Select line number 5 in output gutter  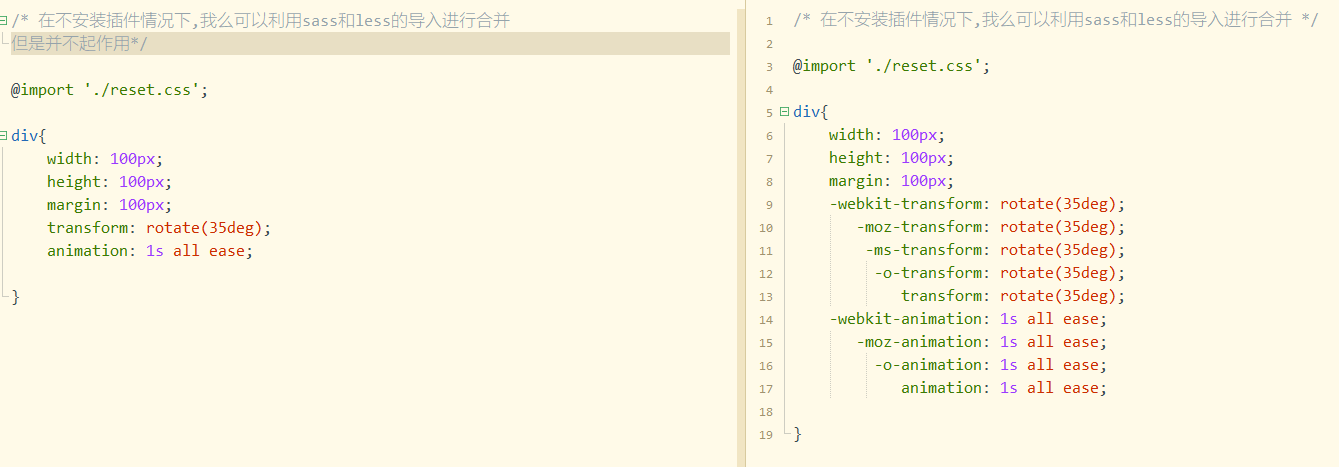click(x=770, y=113)
